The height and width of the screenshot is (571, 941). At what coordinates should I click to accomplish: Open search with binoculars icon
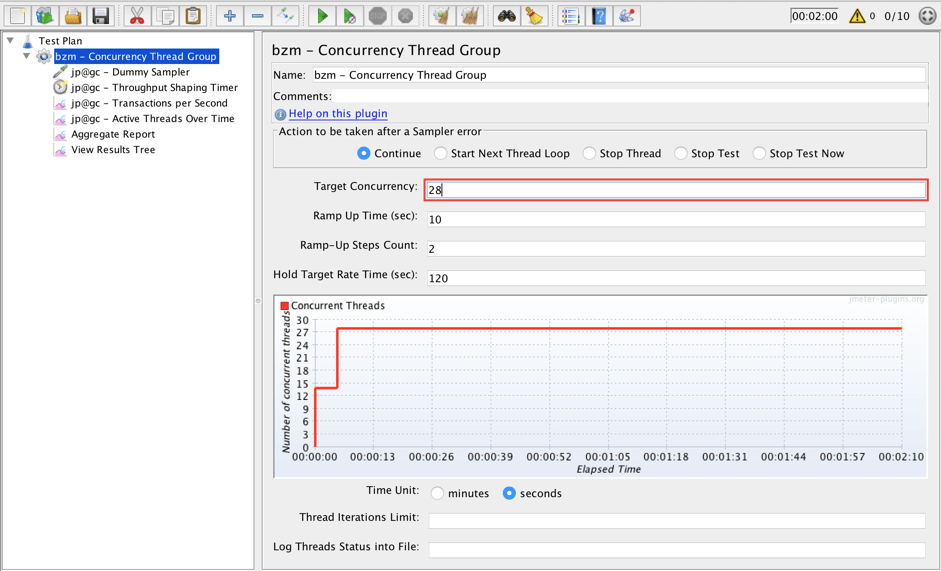tap(507, 16)
